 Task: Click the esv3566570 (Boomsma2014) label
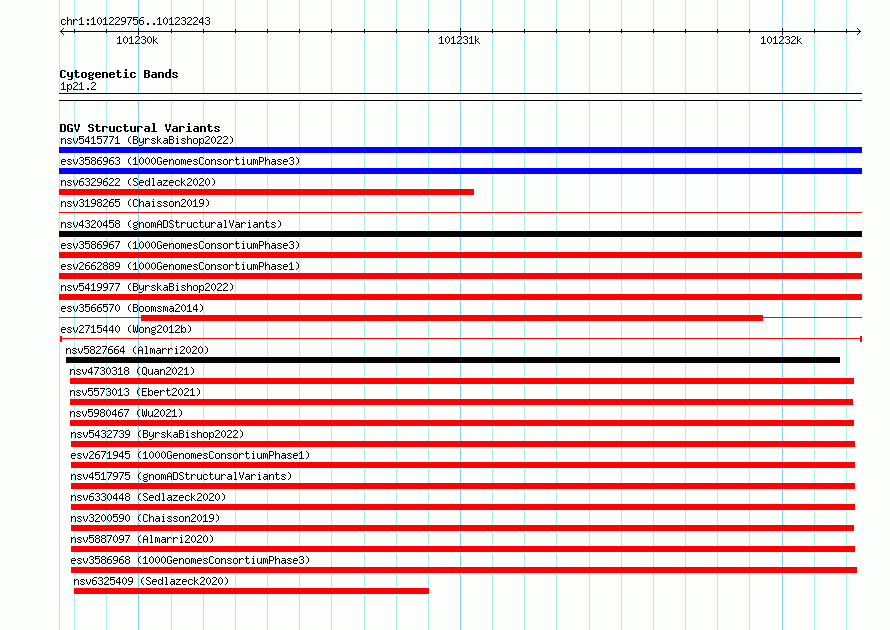pyautogui.click(x=132, y=308)
